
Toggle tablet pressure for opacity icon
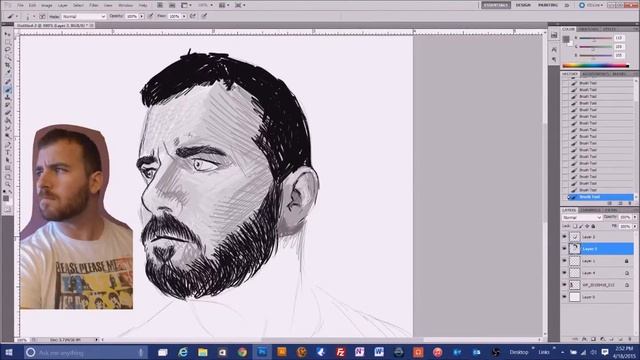tap(150, 16)
